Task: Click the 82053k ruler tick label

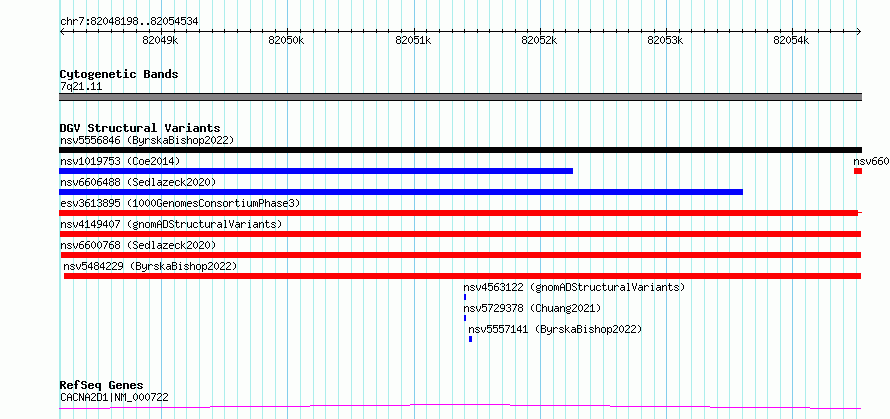Action: 665,40
